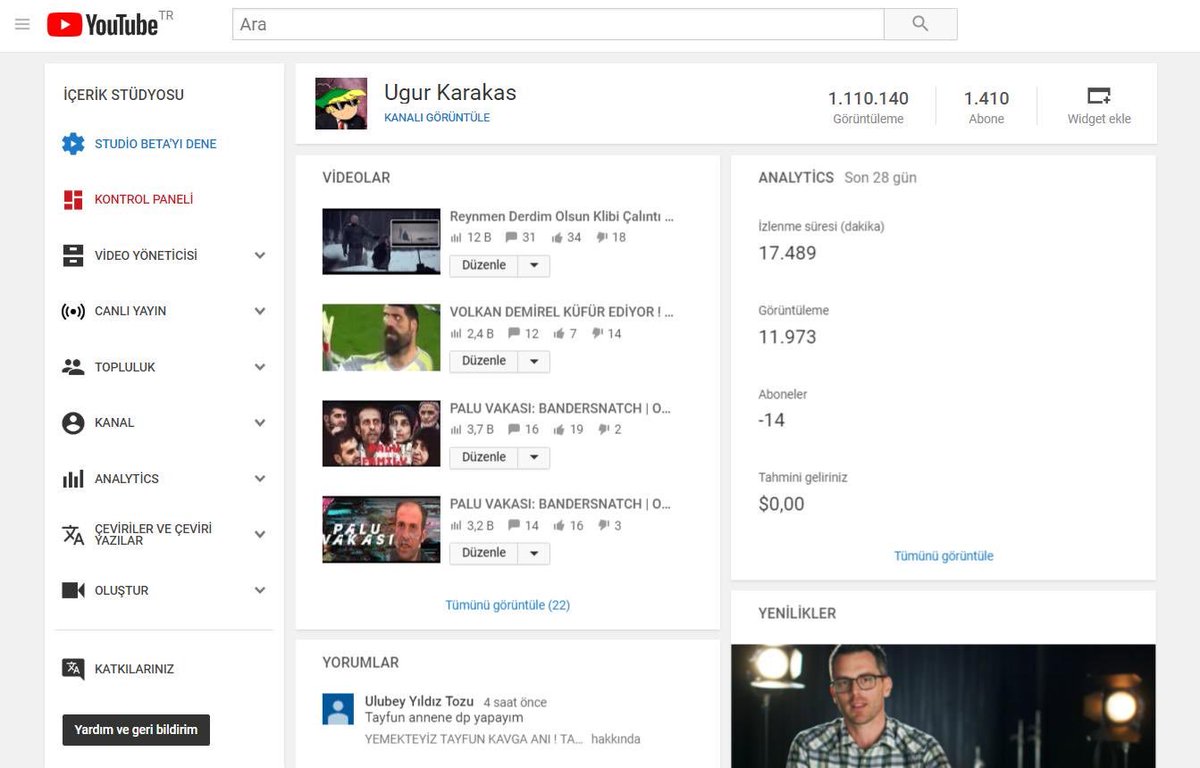Open the hamburger guide menu
Screen dimensions: 1200x768
22,24
